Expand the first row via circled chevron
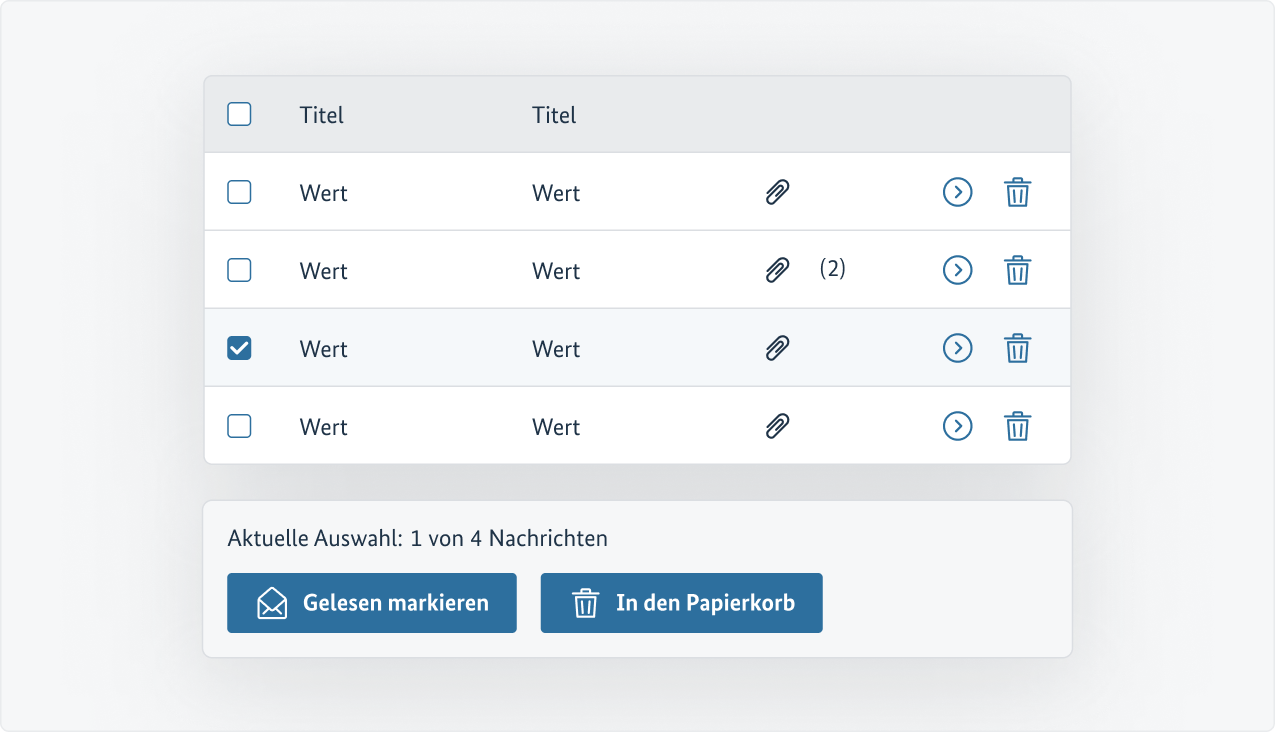 (957, 192)
